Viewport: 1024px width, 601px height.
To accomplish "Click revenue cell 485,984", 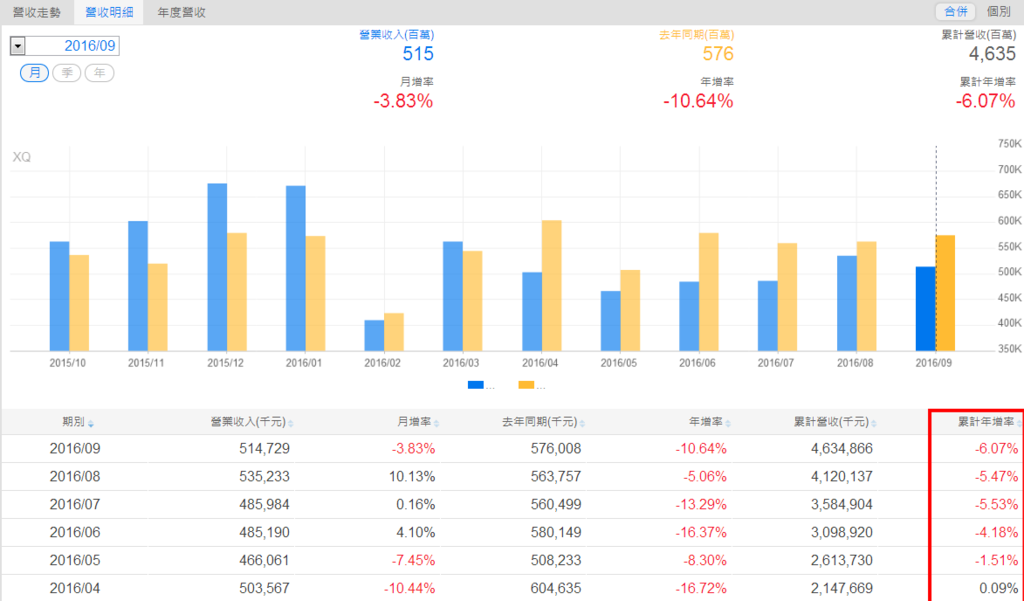I will point(264,504).
